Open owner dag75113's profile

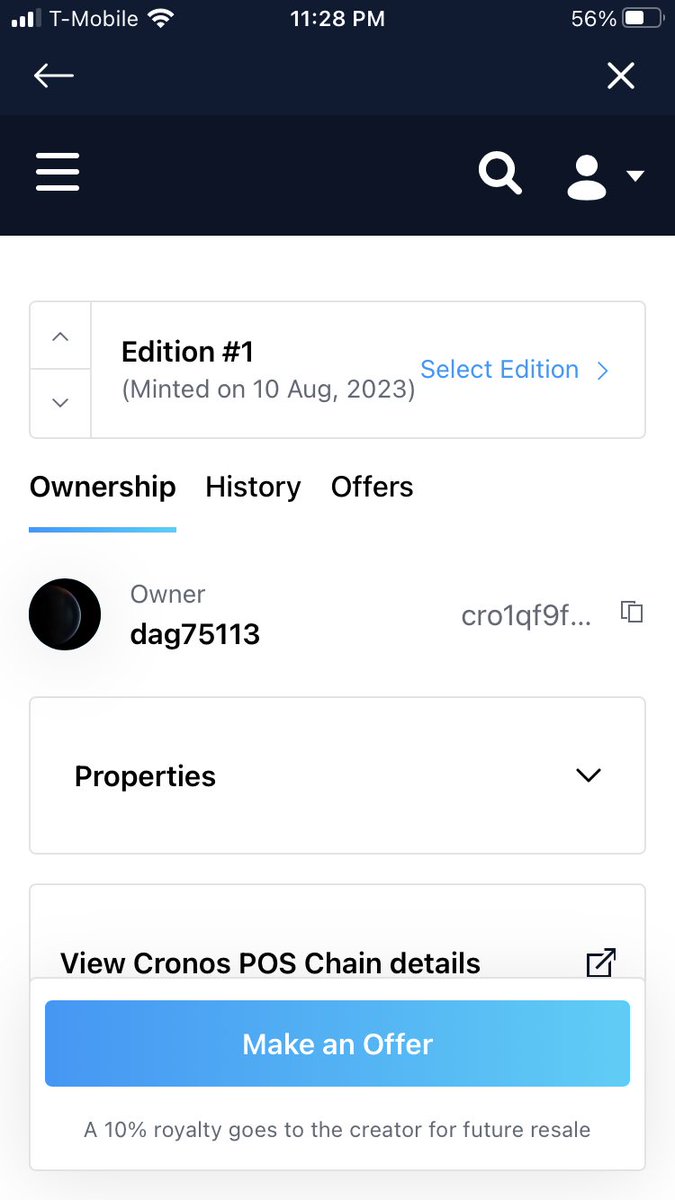coord(195,634)
